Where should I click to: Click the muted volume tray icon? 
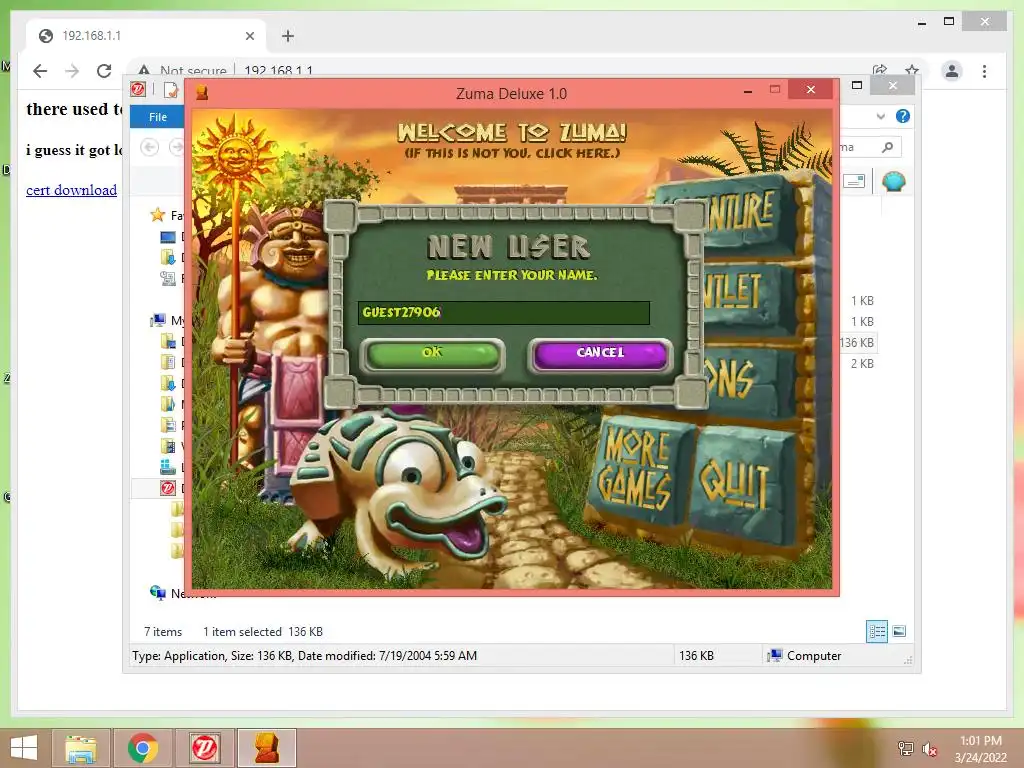[x=929, y=749]
